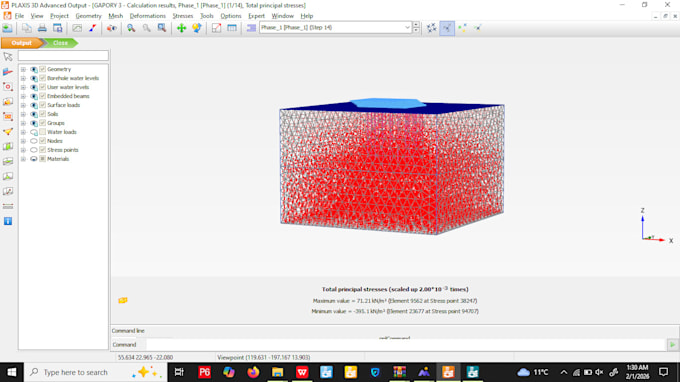Image resolution: width=680 pixels, height=382 pixels.
Task: Click the greyed zoom out magnifier icon
Action: [147, 28]
